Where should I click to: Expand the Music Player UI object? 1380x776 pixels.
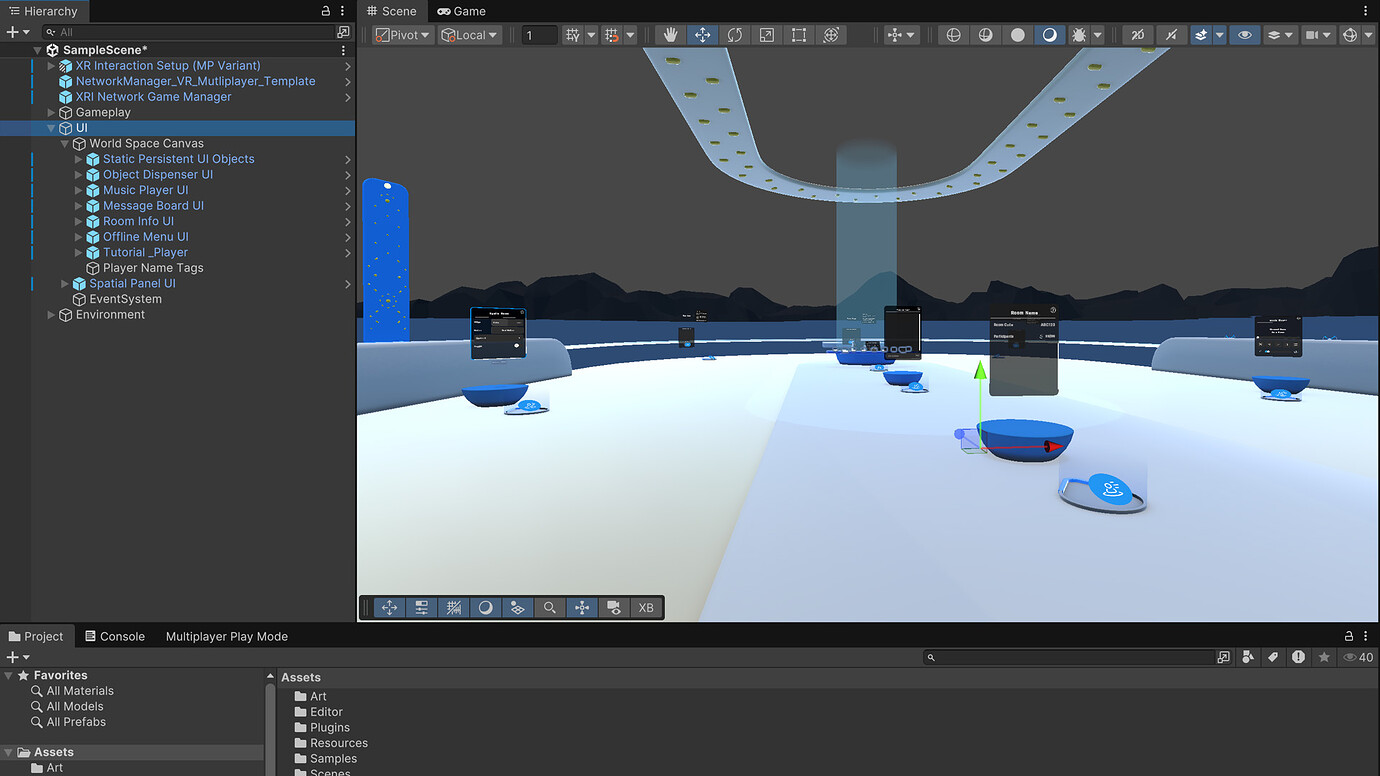(78, 190)
